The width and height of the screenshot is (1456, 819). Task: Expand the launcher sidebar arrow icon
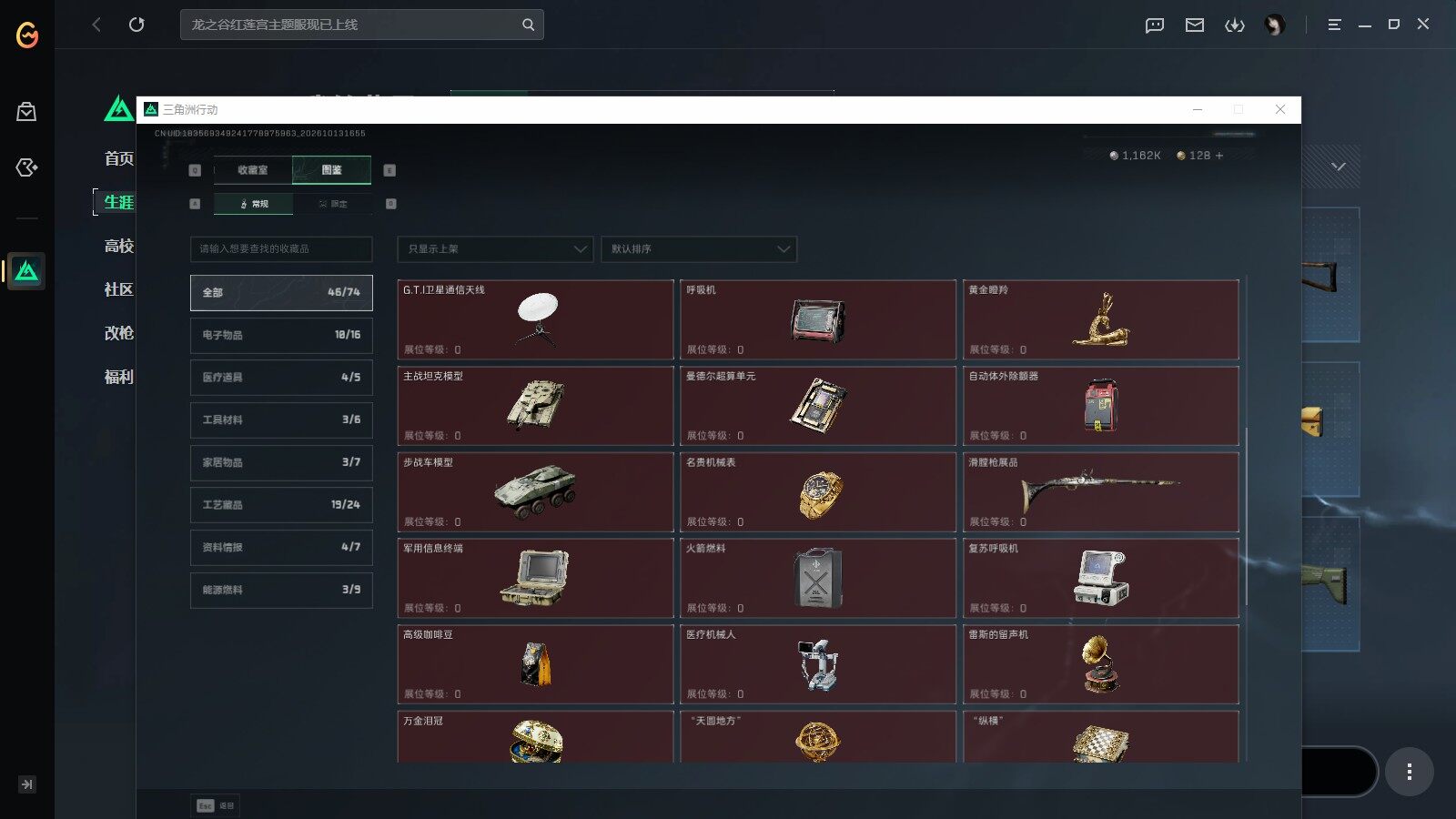(x=27, y=784)
